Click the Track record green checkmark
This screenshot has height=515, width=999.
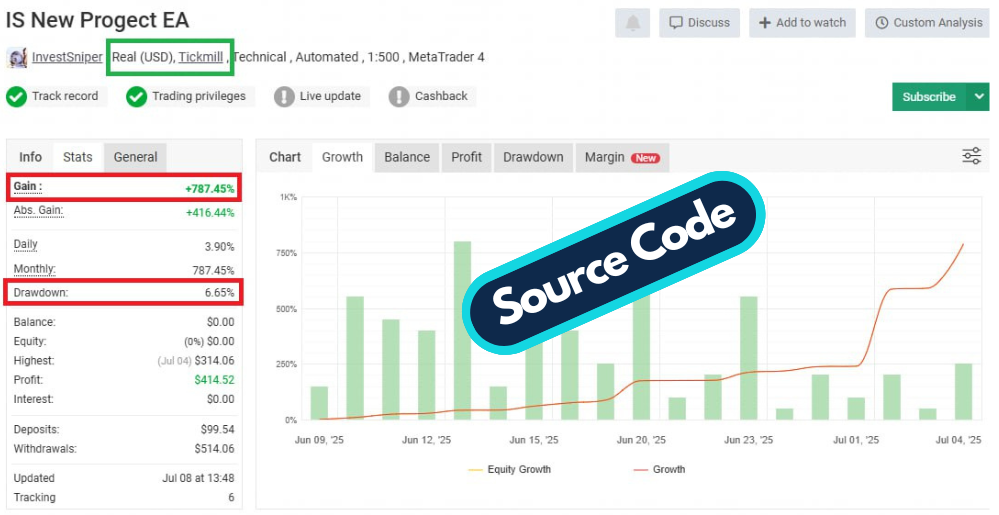coord(16,97)
